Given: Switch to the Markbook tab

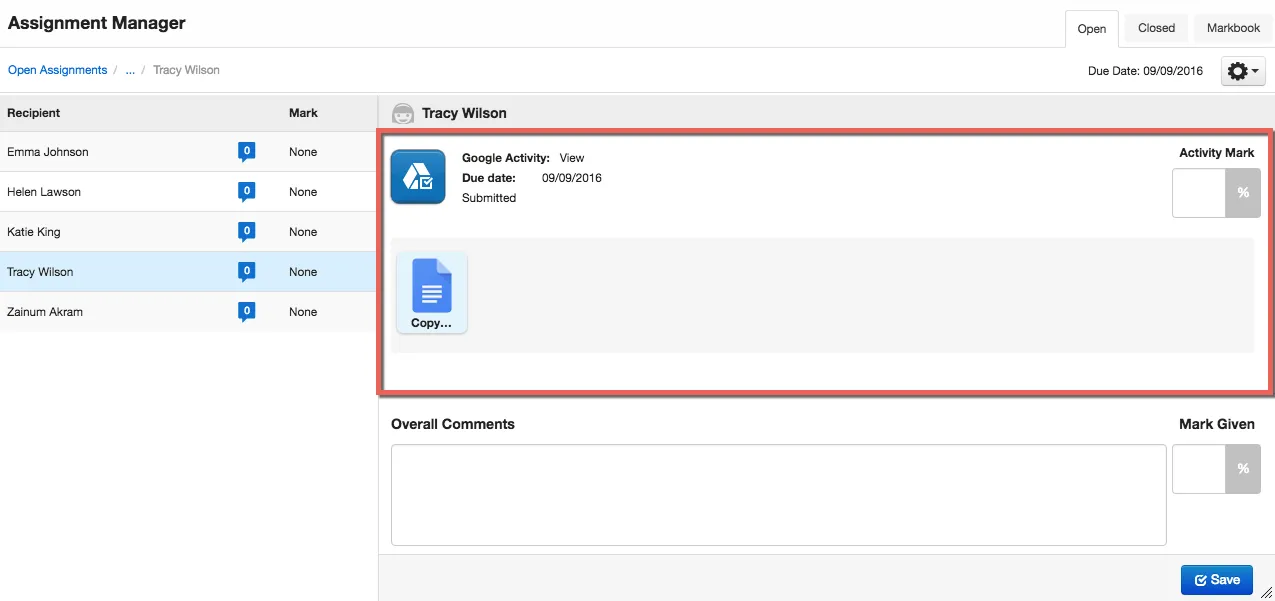Looking at the screenshot, I should point(1233,28).
